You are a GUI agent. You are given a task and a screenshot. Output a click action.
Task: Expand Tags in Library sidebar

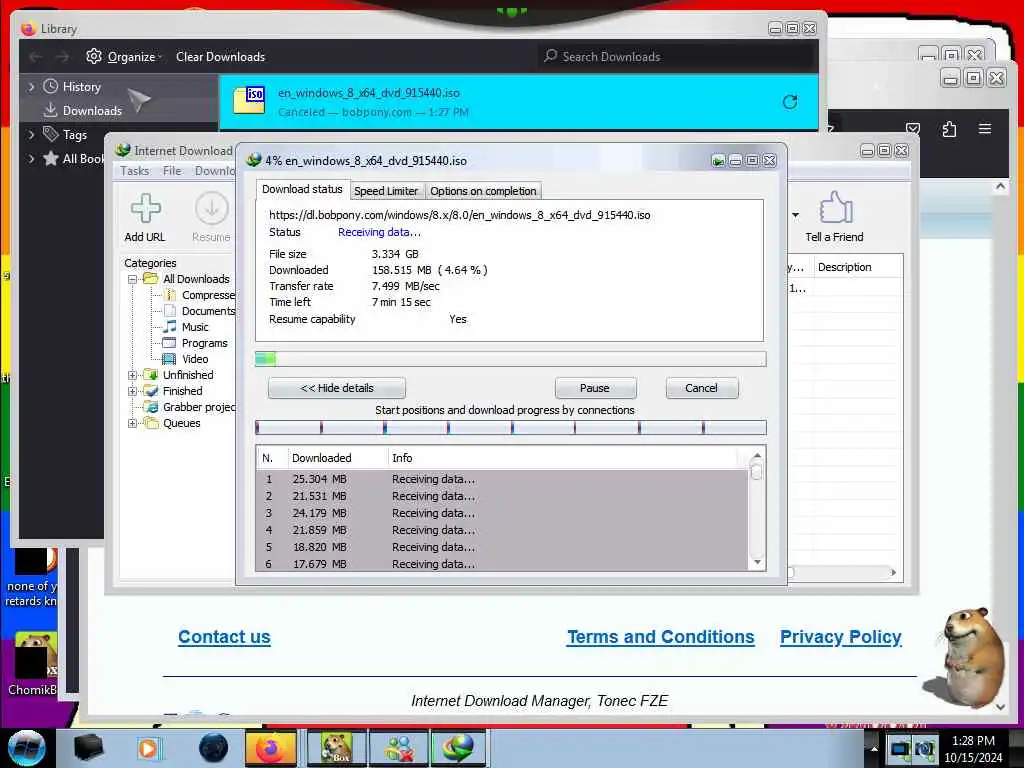(31, 135)
